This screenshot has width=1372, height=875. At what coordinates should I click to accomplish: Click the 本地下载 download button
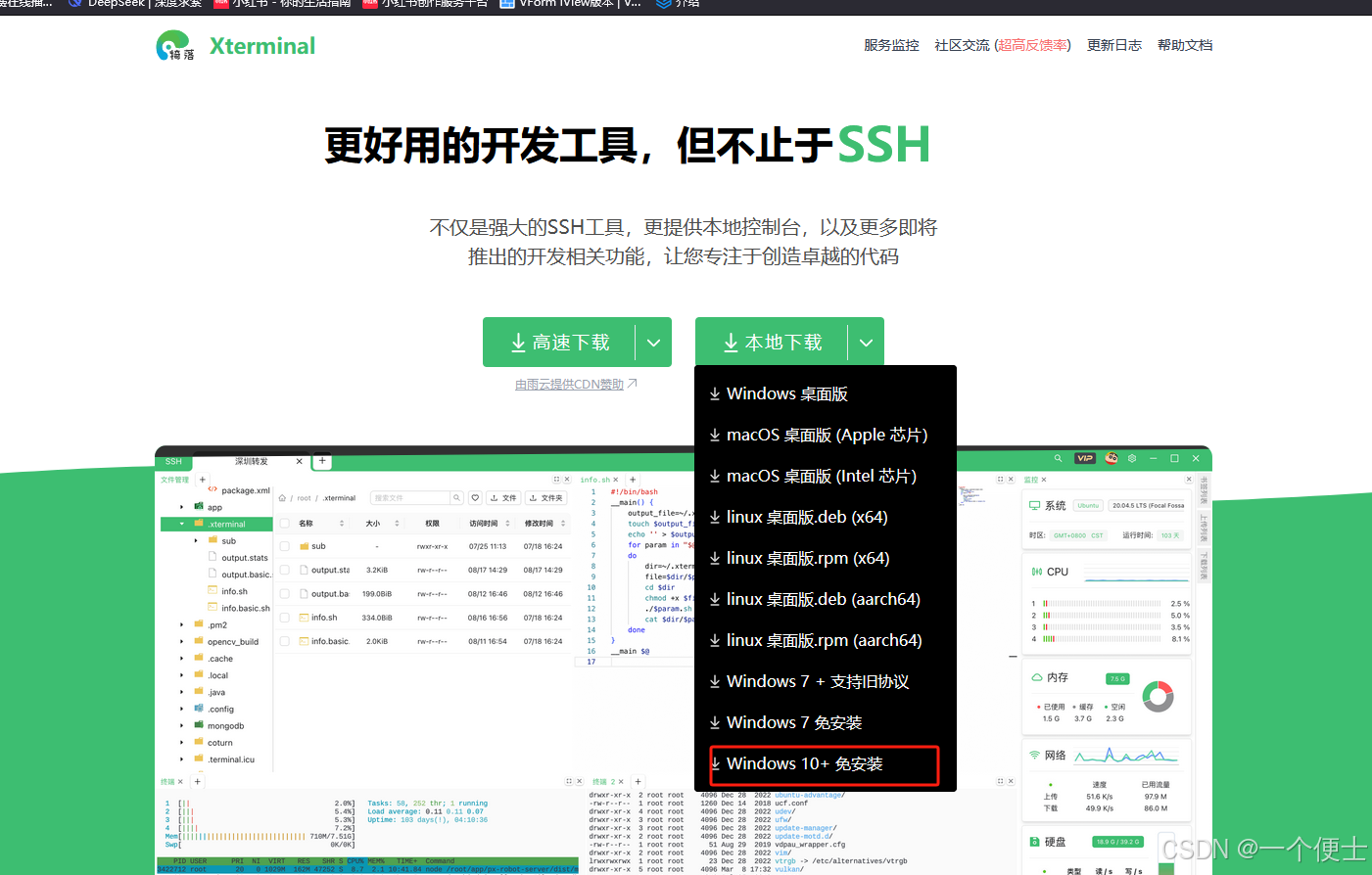pyautogui.click(x=772, y=343)
